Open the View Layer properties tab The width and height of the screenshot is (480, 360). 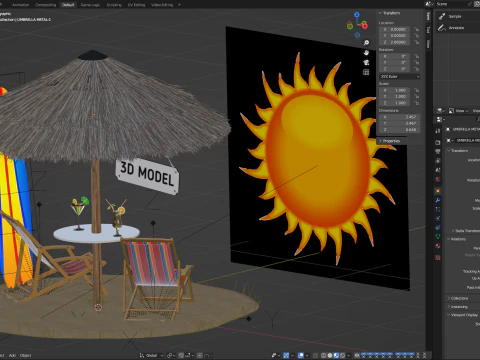tap(438, 161)
